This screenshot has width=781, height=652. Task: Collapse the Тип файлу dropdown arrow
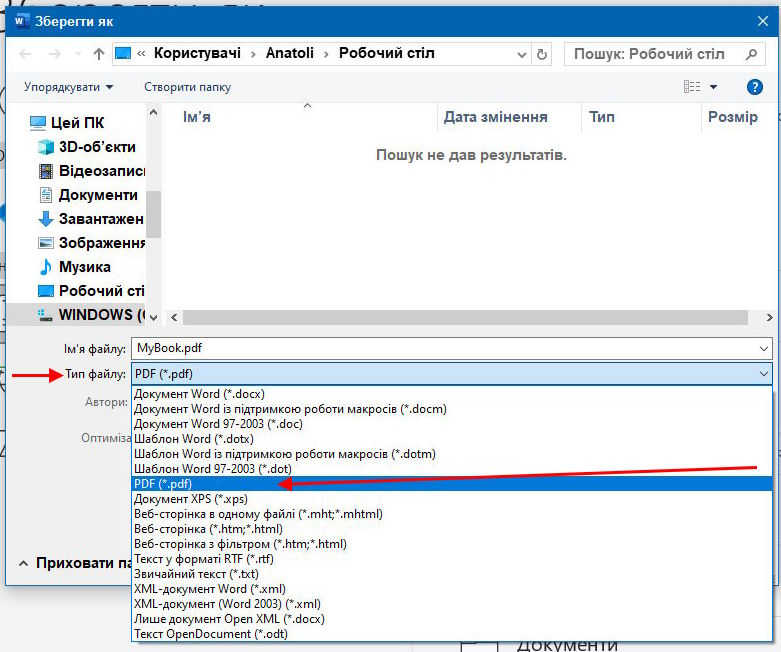tap(764, 374)
